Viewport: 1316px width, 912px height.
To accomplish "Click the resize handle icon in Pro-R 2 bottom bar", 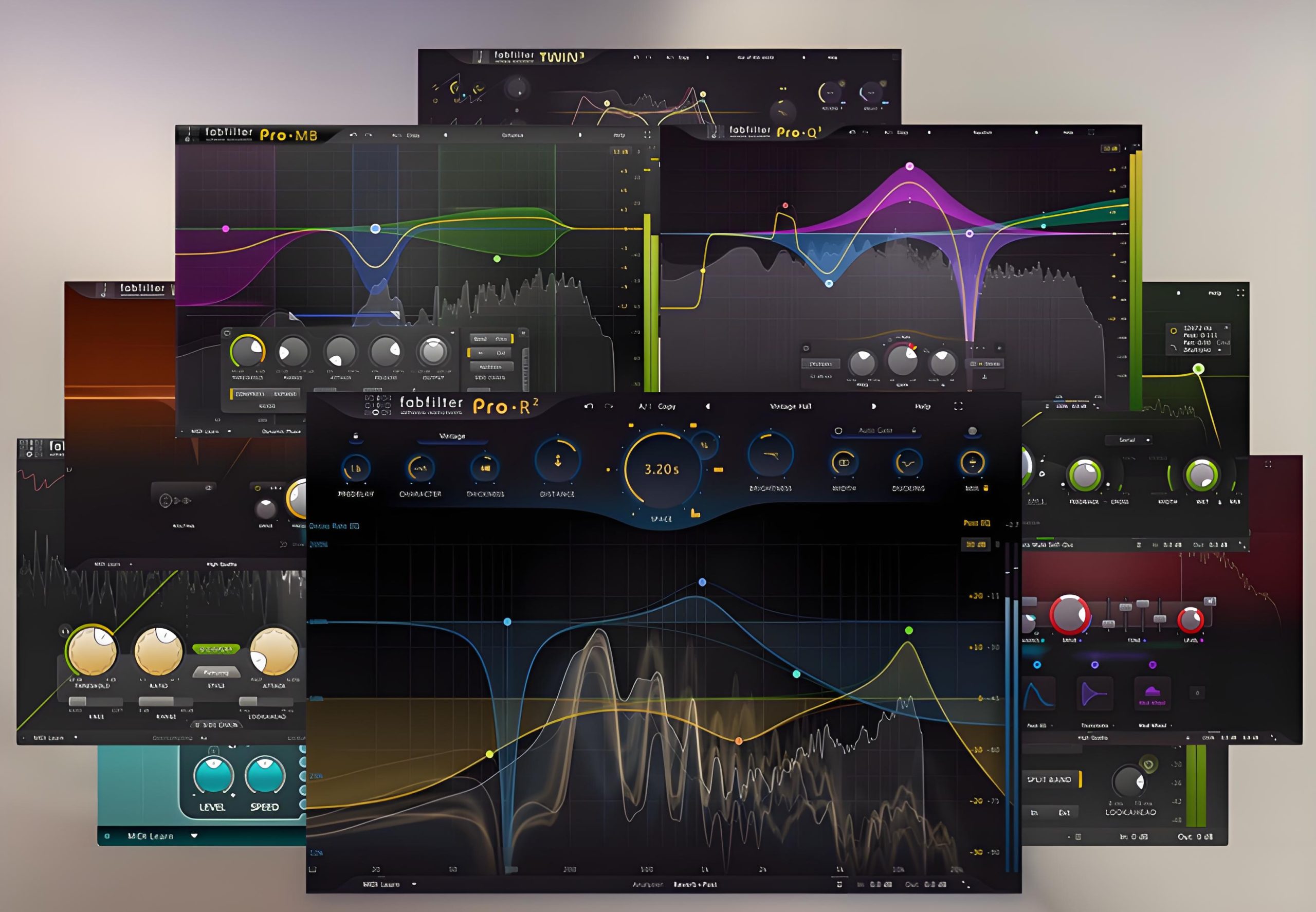I will pyautogui.click(x=966, y=885).
